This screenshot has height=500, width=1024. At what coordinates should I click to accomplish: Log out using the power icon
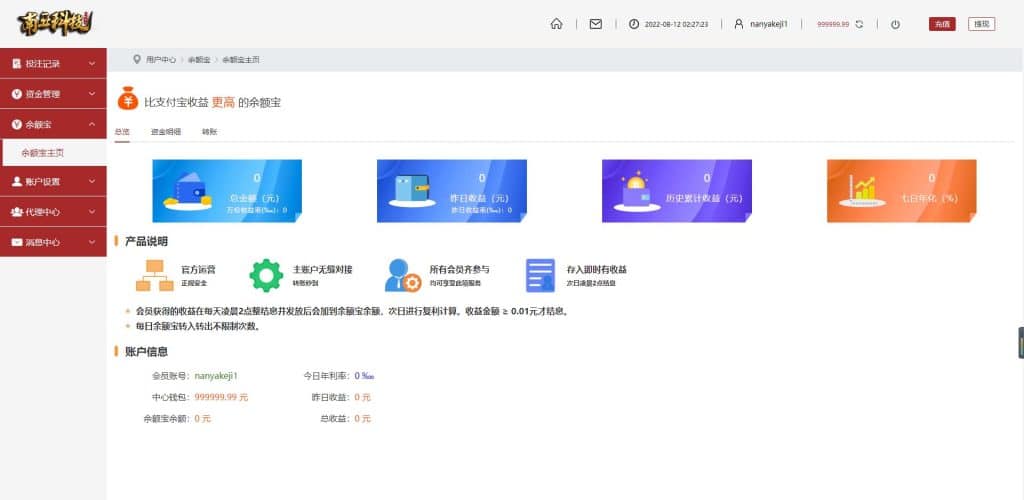[895, 24]
